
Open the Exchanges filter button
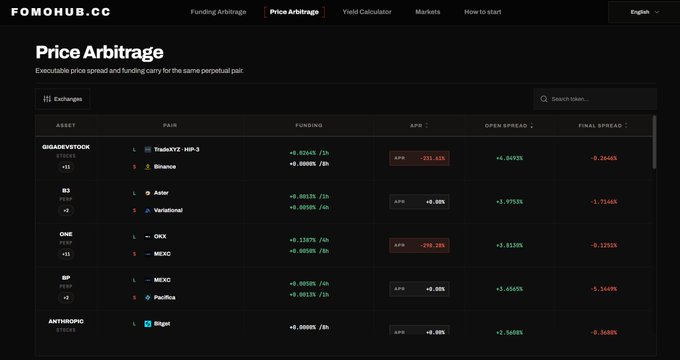pyautogui.click(x=63, y=99)
